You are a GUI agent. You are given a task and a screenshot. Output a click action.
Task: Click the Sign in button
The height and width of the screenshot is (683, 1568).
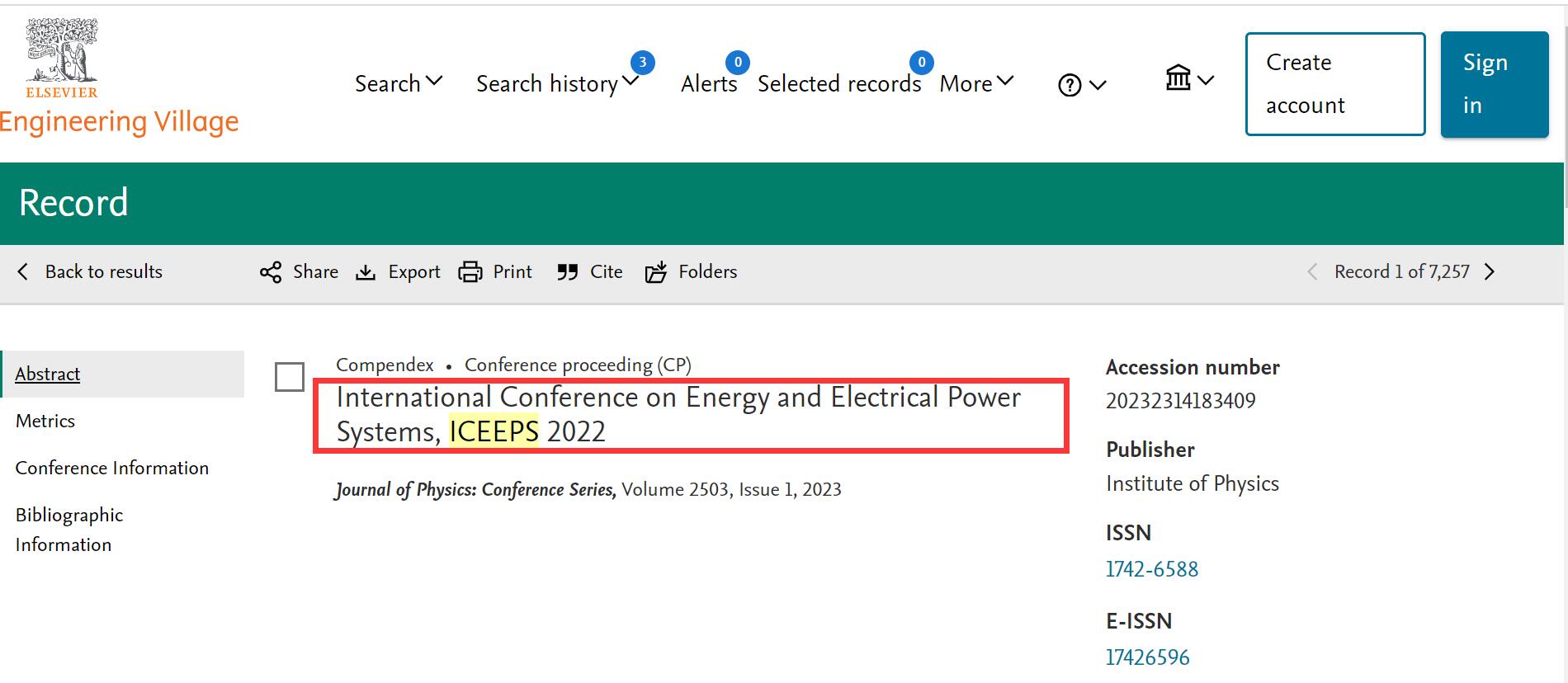point(1495,84)
